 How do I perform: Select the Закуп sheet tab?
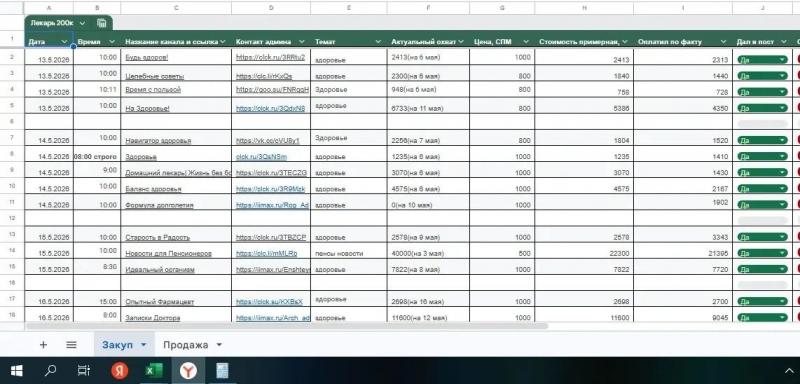118,345
